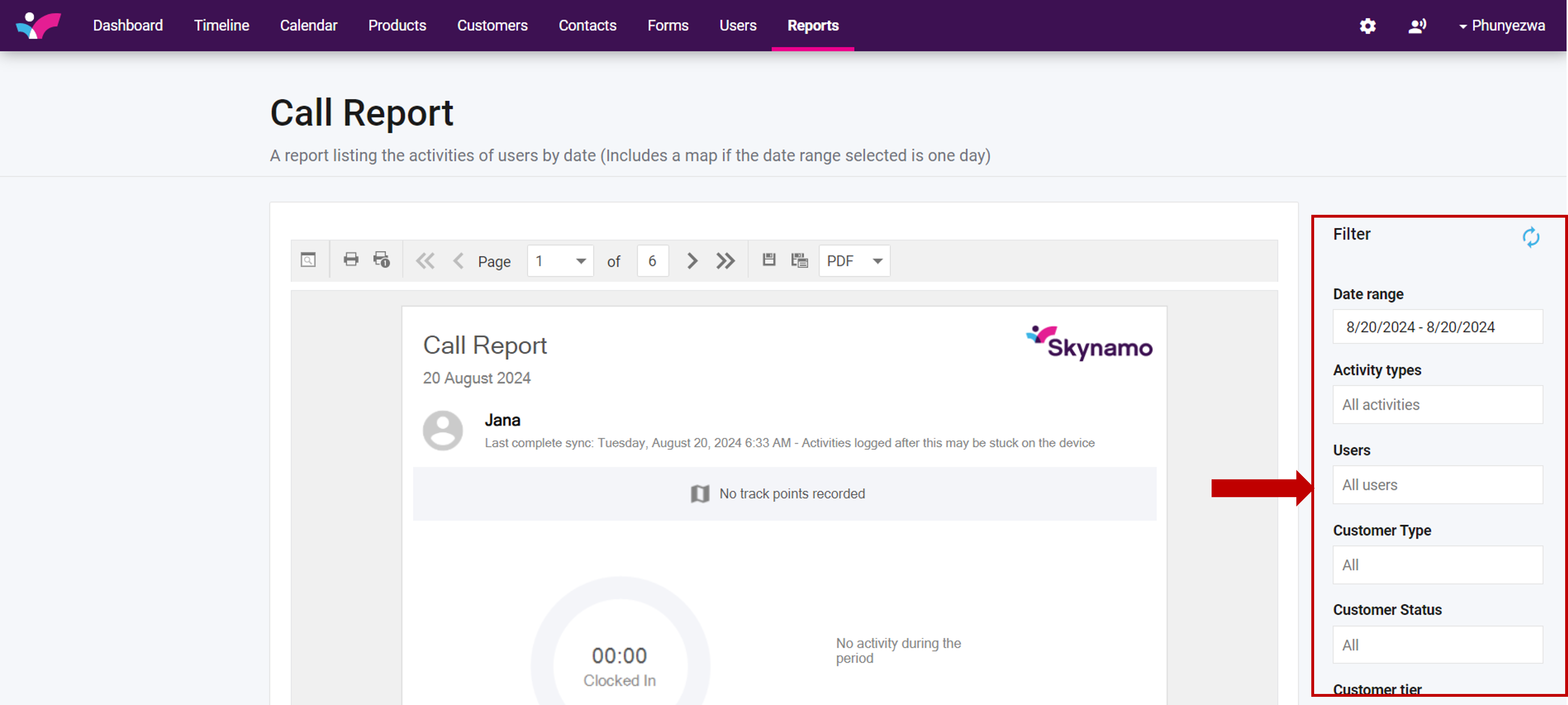Open the PDF export format dropdown

(x=854, y=261)
